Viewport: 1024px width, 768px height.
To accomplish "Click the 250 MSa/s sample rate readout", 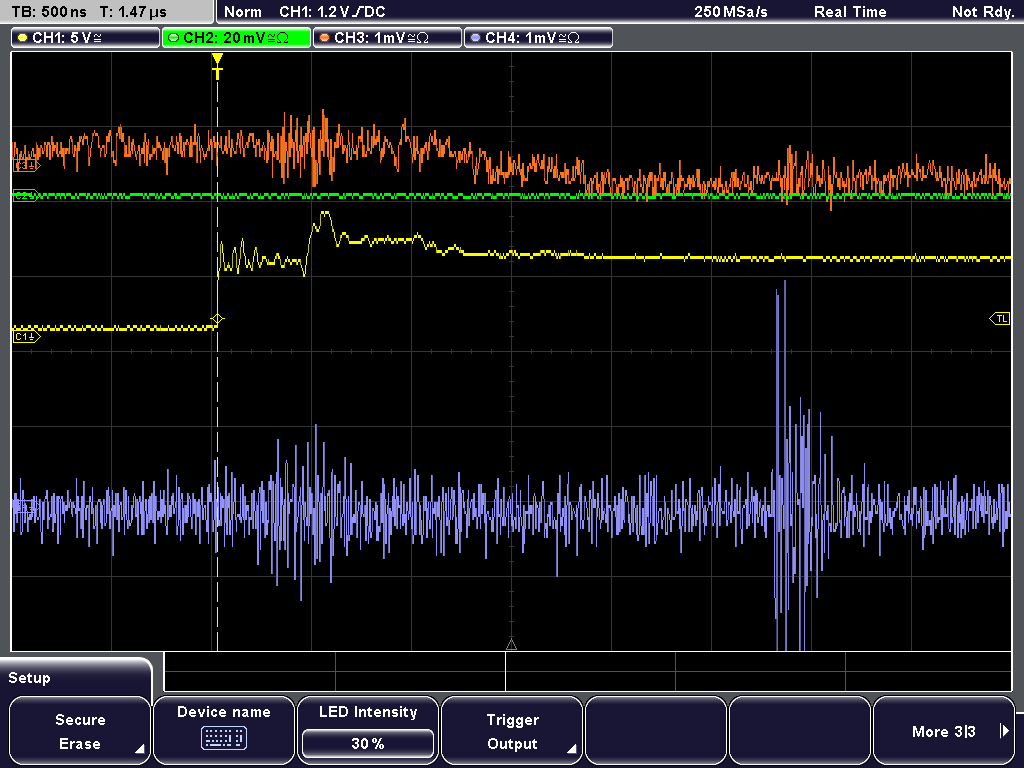I will point(731,12).
